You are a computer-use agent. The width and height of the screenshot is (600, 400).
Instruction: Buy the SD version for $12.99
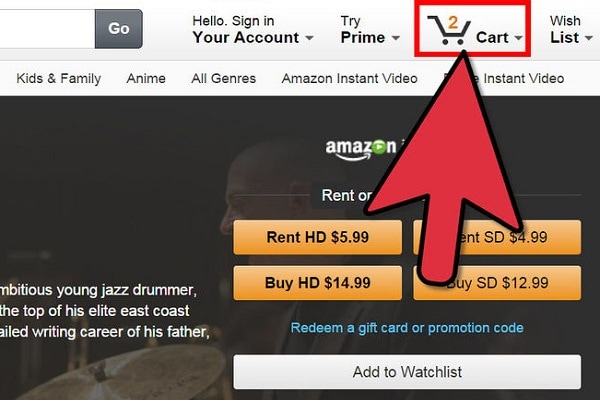tap(497, 283)
